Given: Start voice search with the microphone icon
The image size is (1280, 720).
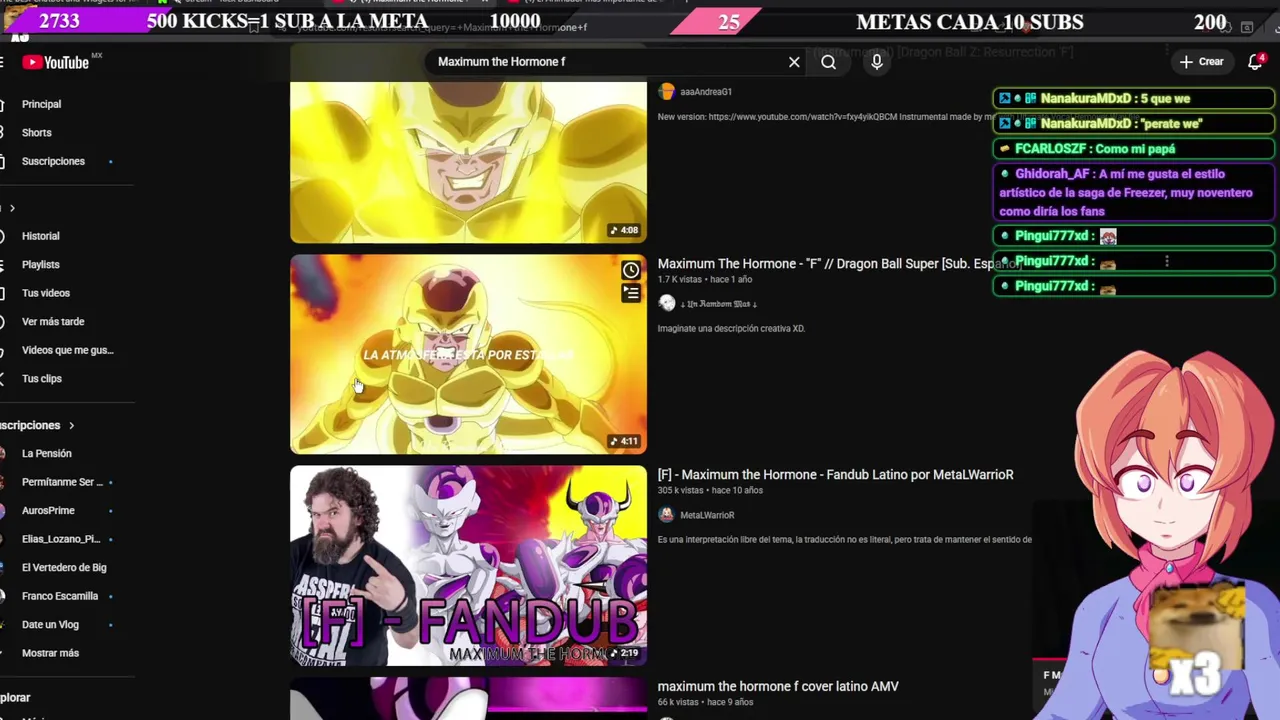Looking at the screenshot, I should (x=876, y=62).
